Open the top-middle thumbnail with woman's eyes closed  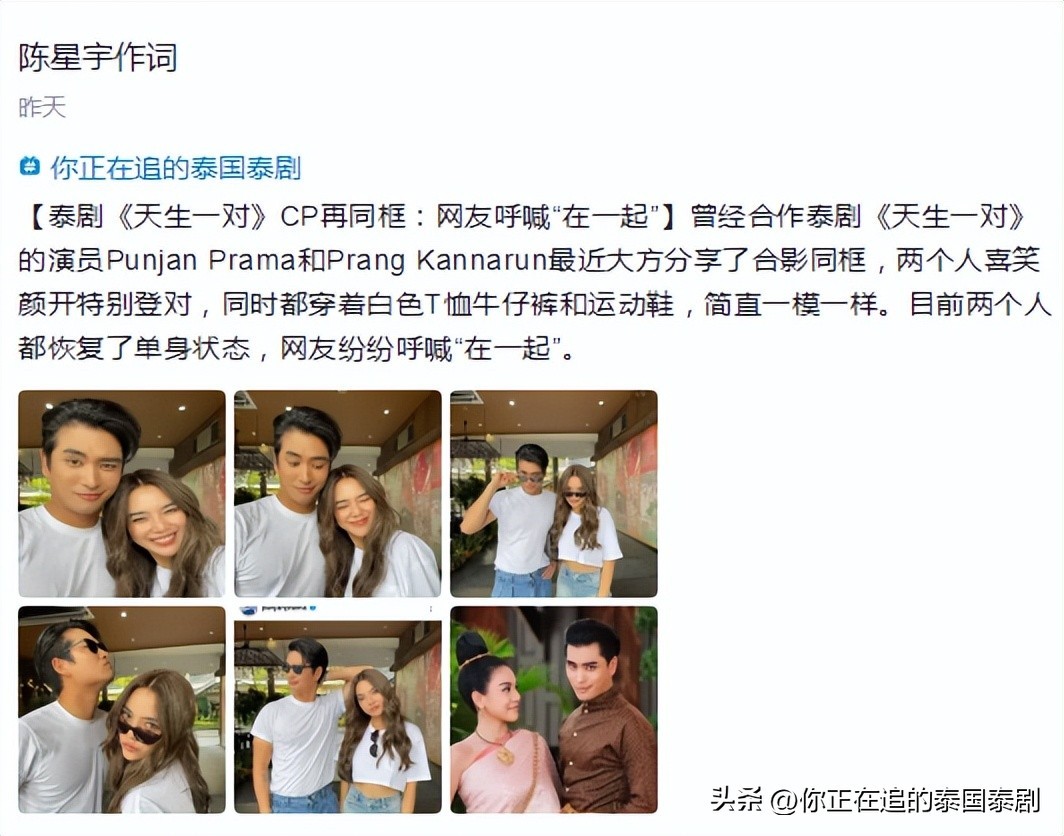(337, 493)
